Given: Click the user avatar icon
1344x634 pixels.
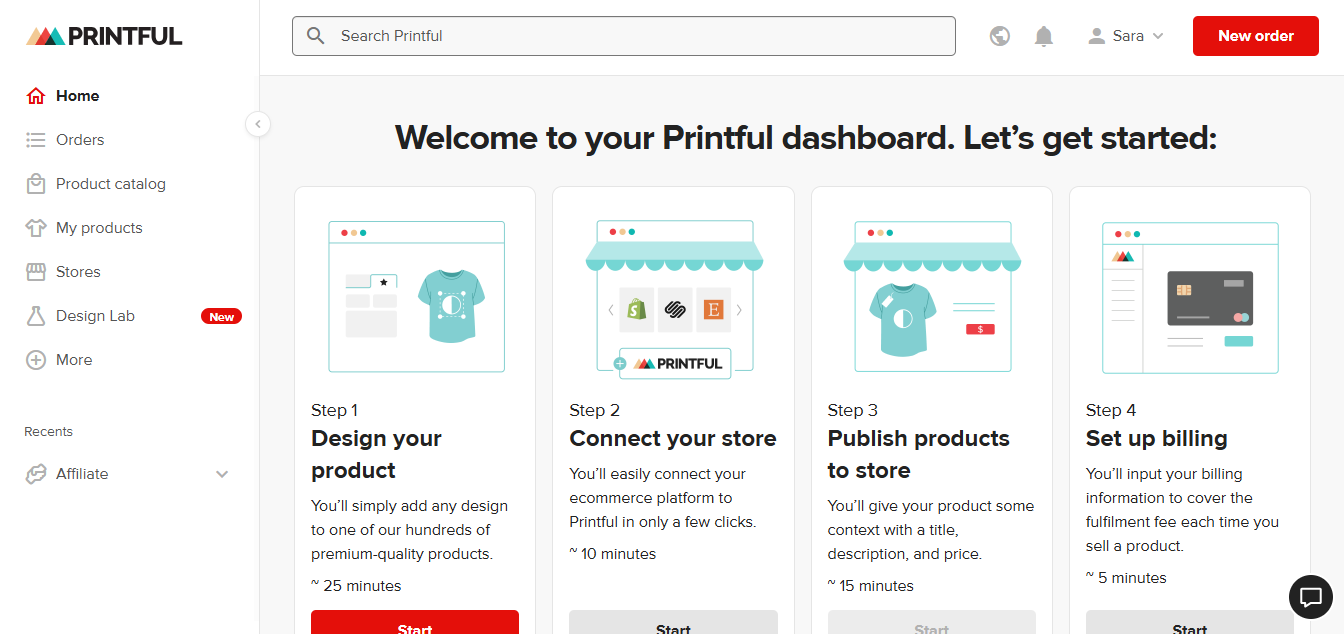Looking at the screenshot, I should pyautogui.click(x=1096, y=36).
